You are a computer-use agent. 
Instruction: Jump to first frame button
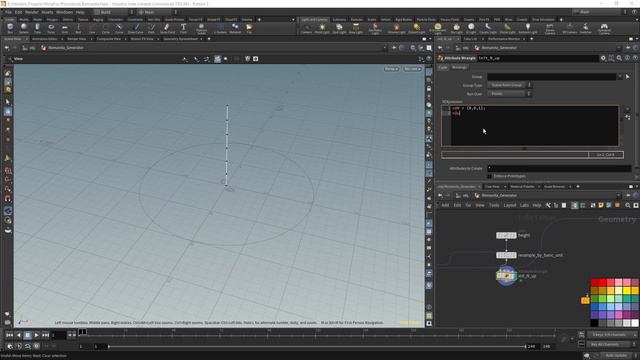pyautogui.click(x=9, y=335)
